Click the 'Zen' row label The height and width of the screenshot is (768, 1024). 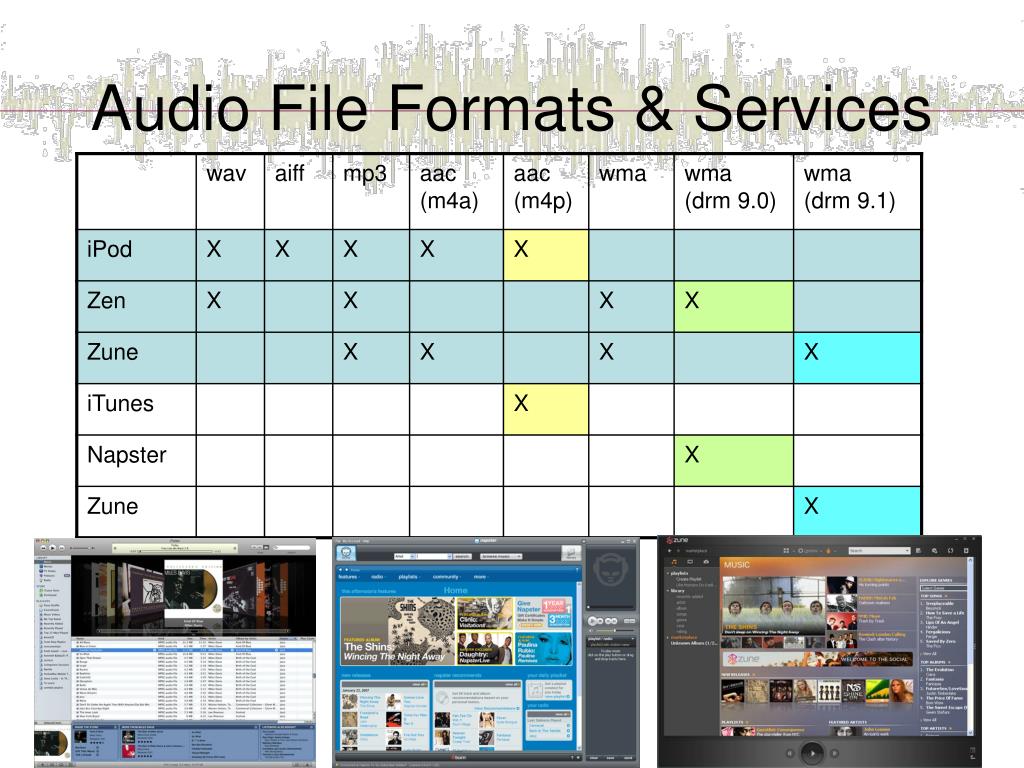[x=106, y=300]
